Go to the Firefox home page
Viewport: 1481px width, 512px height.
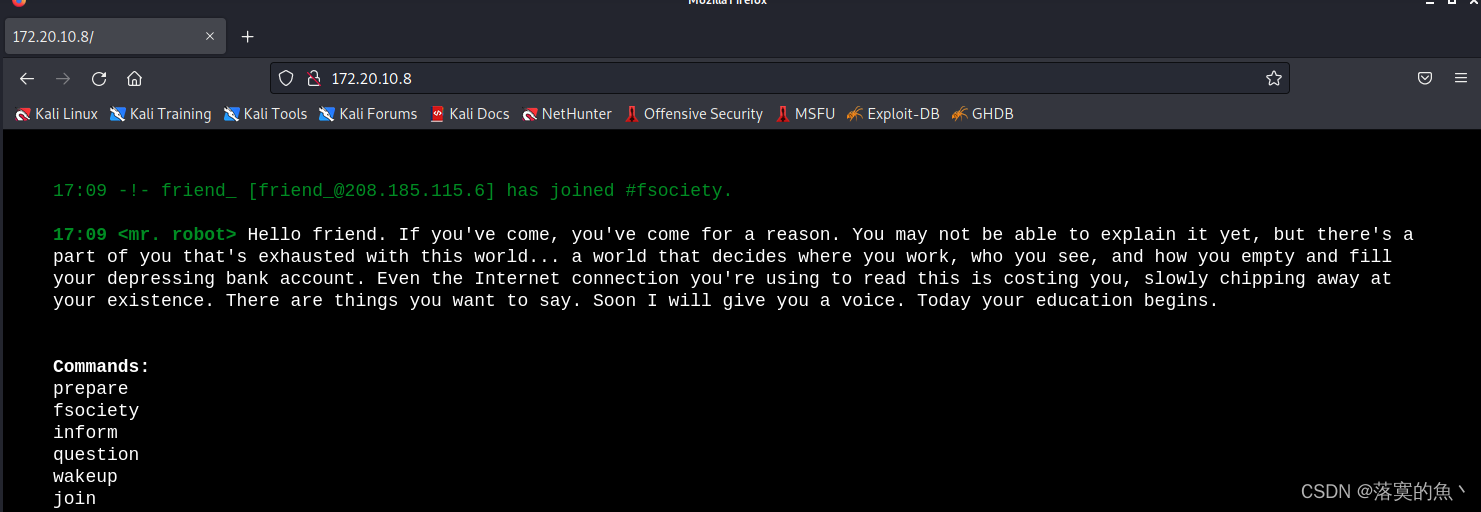pyautogui.click(x=134, y=78)
